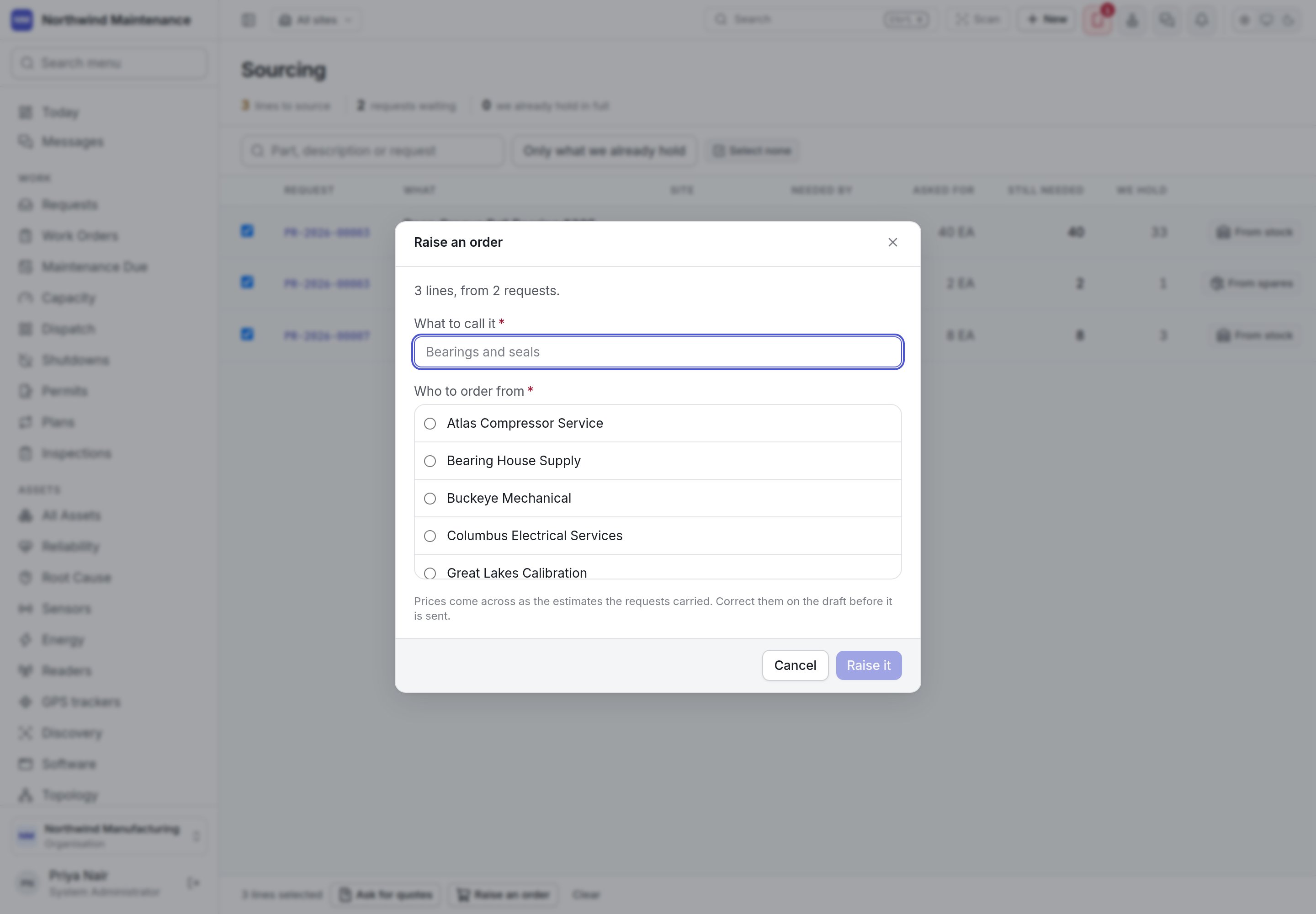The height and width of the screenshot is (914, 1316).
Task: Close the Raise an order dialog
Action: (x=892, y=242)
